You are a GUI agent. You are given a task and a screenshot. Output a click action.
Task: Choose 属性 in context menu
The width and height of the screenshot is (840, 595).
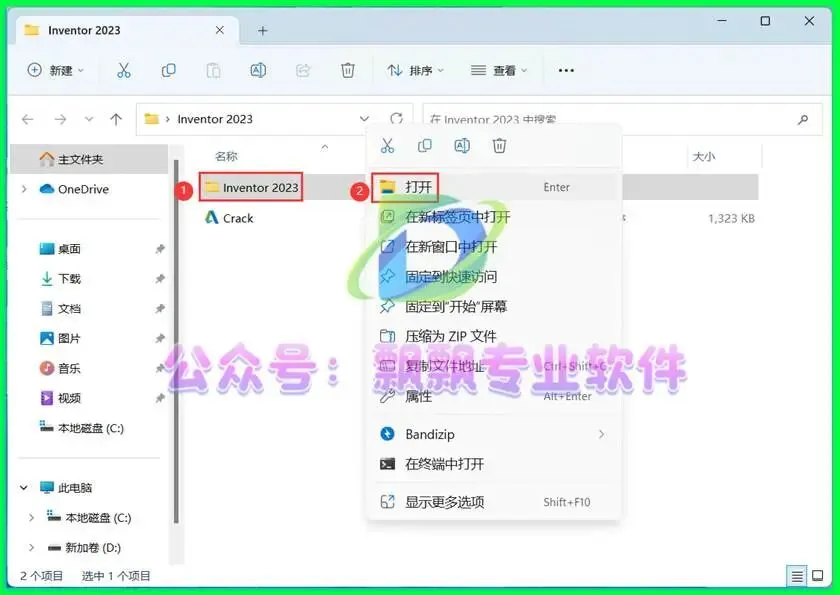(493, 396)
